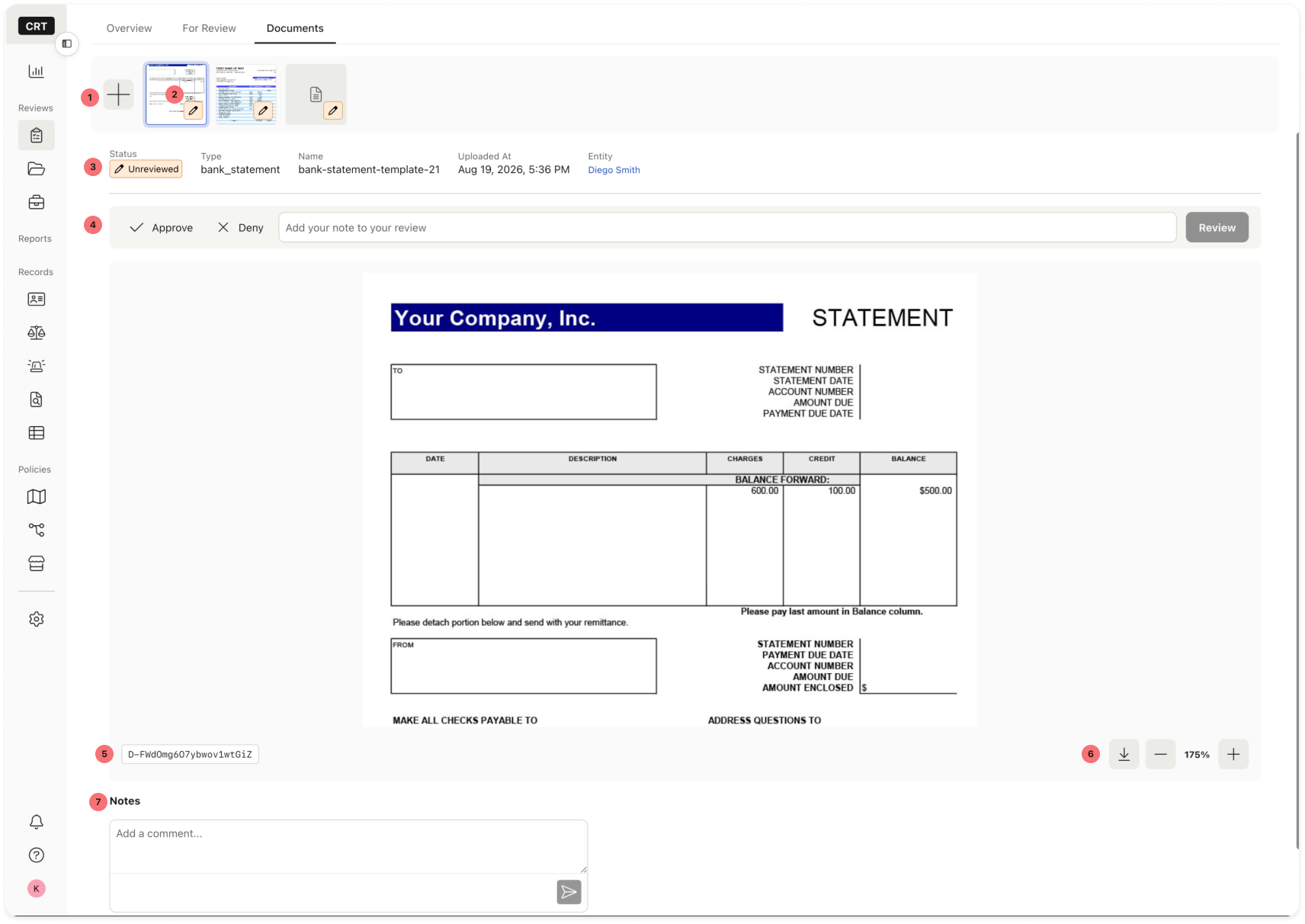Viewport: 1305px width, 924px height.
Task: Add a new document with plus button
Action: [118, 95]
